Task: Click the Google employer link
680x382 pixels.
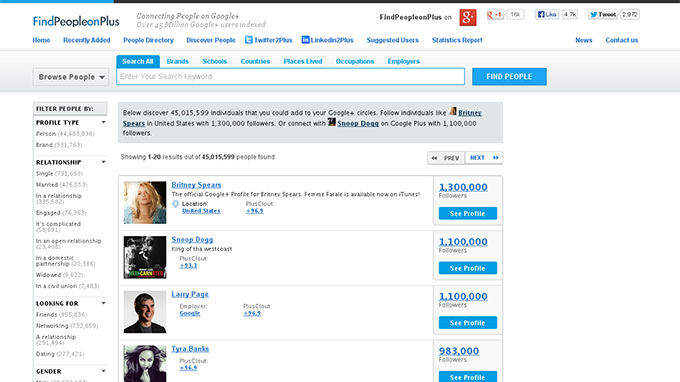Action: (190, 313)
